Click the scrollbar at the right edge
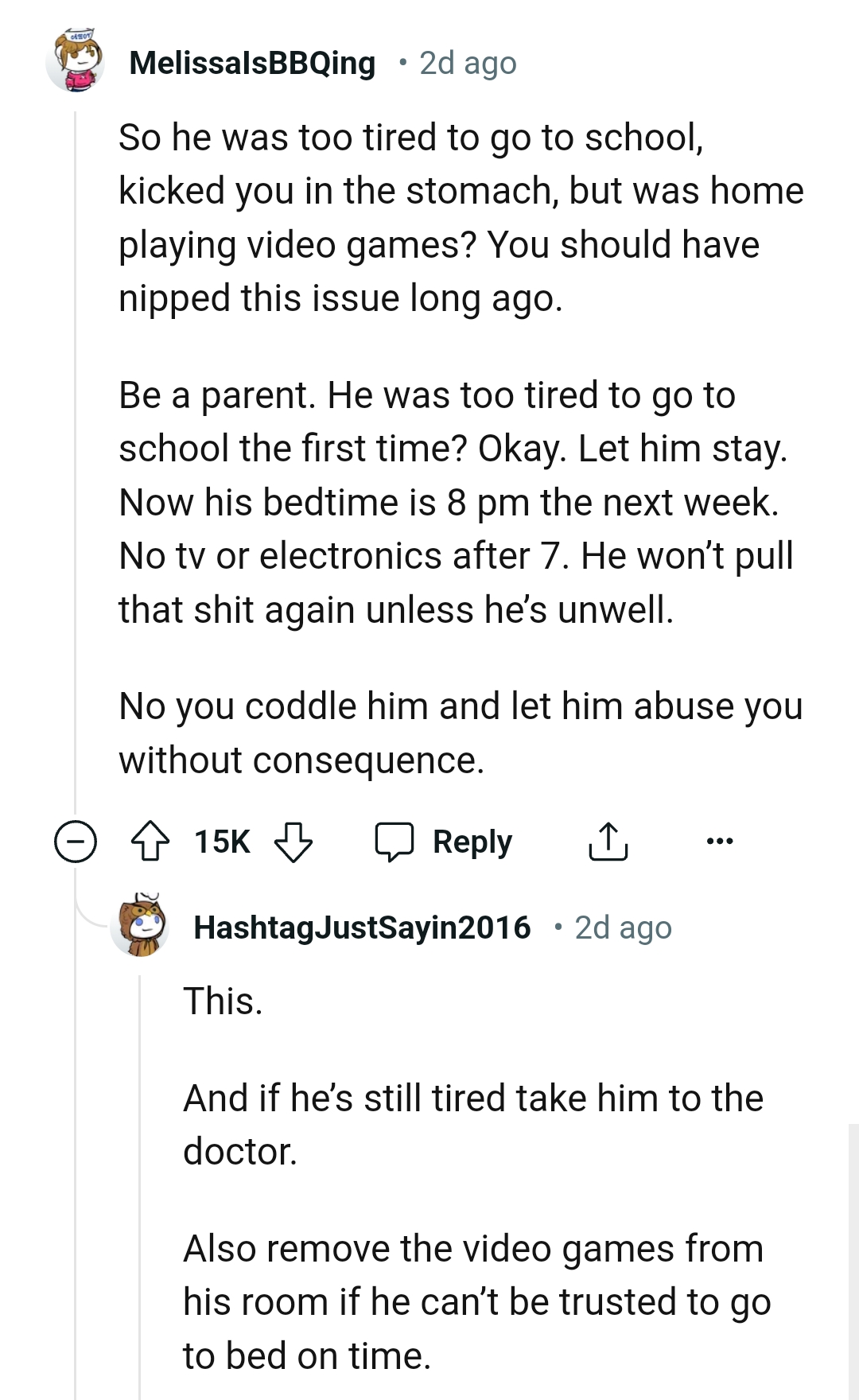The width and height of the screenshot is (859, 1400). click(x=853, y=1257)
